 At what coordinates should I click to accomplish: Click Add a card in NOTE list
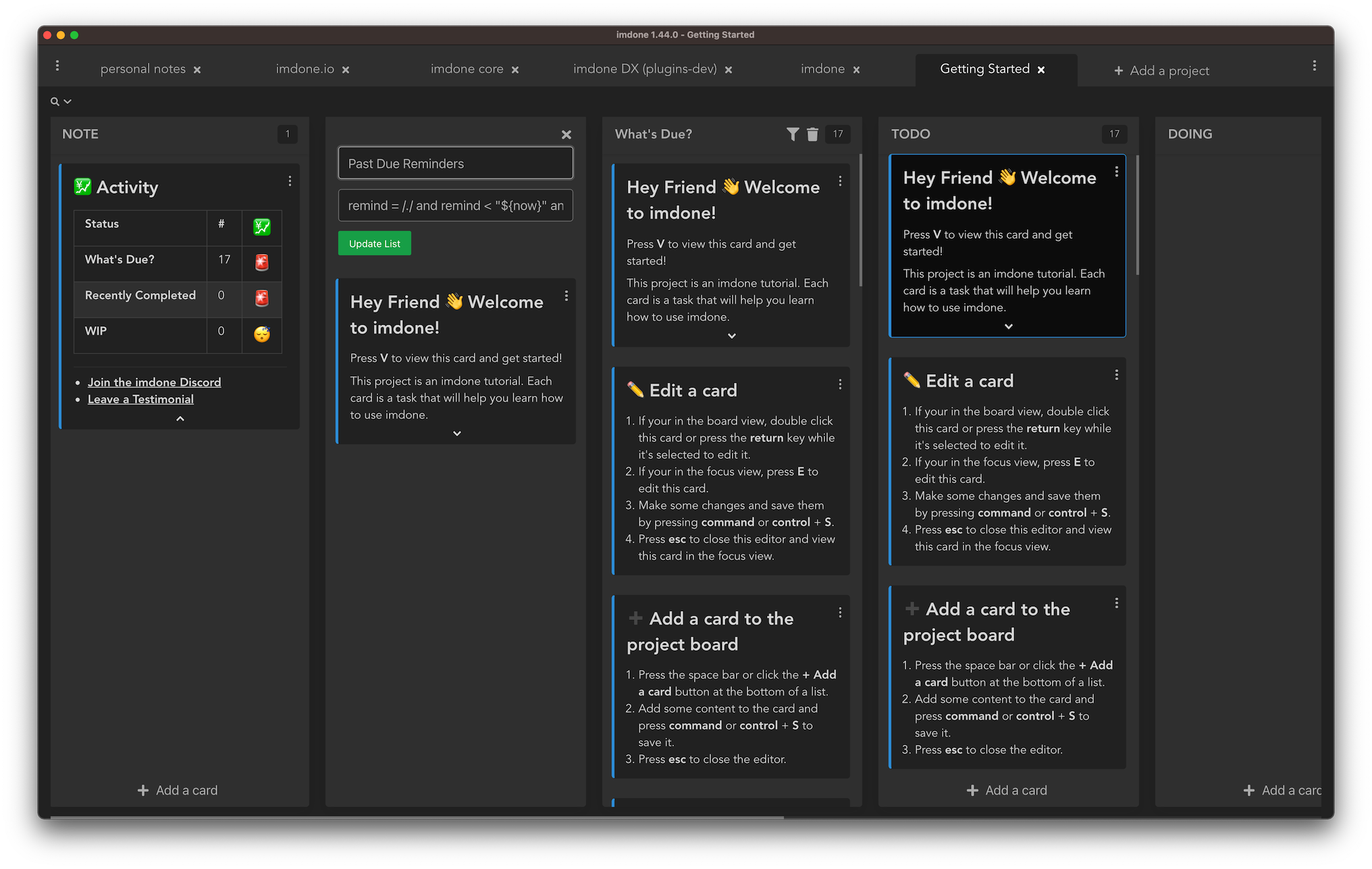178,790
